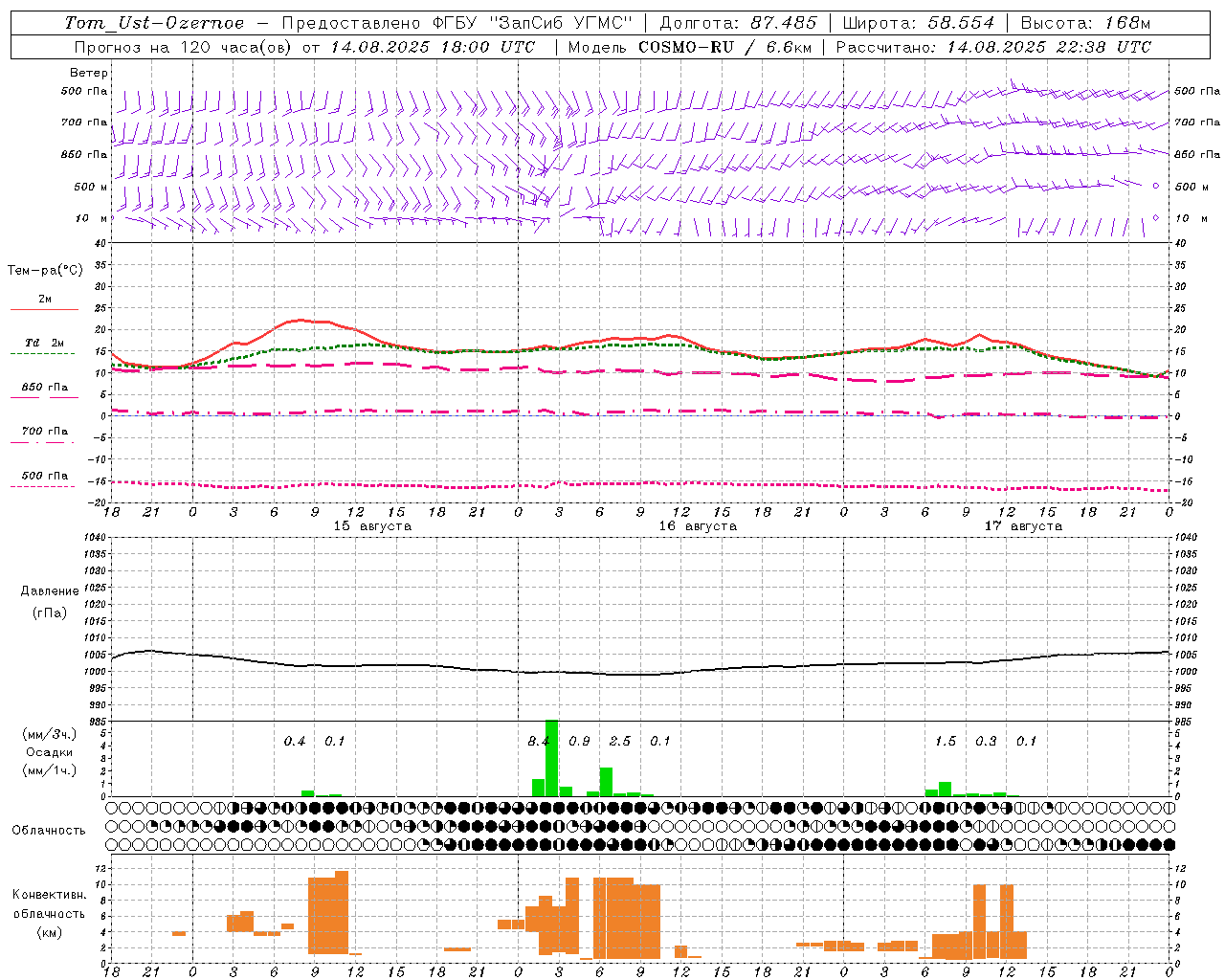
Task: Click the 17 августа date label
Action: point(1023,526)
